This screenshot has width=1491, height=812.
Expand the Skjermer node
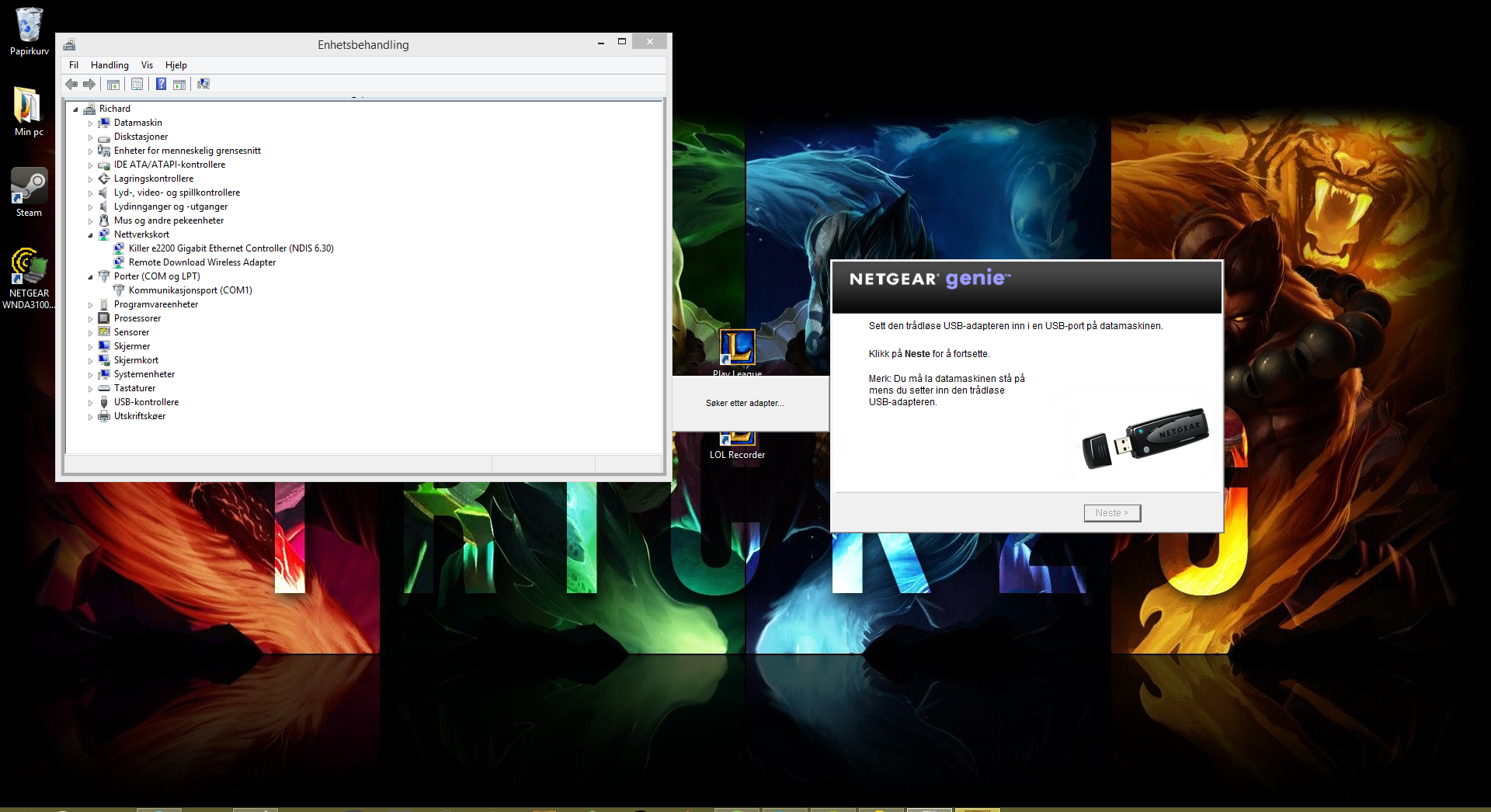click(x=90, y=347)
